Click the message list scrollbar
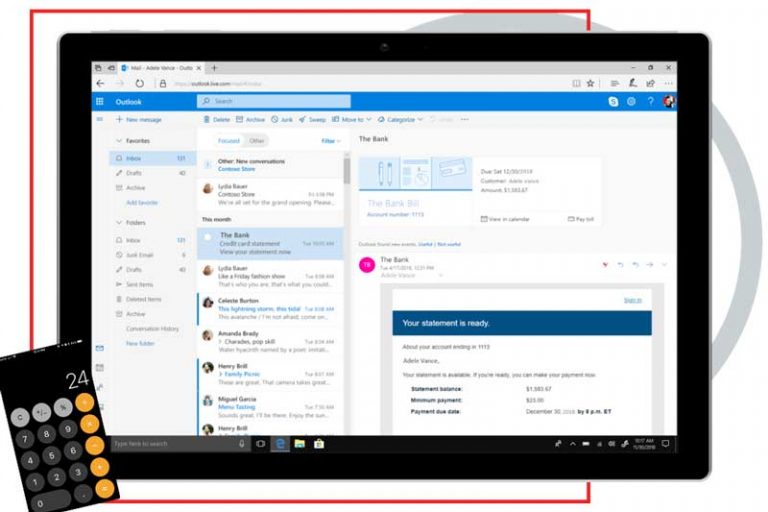The height and width of the screenshot is (512, 768). pyautogui.click(x=347, y=171)
